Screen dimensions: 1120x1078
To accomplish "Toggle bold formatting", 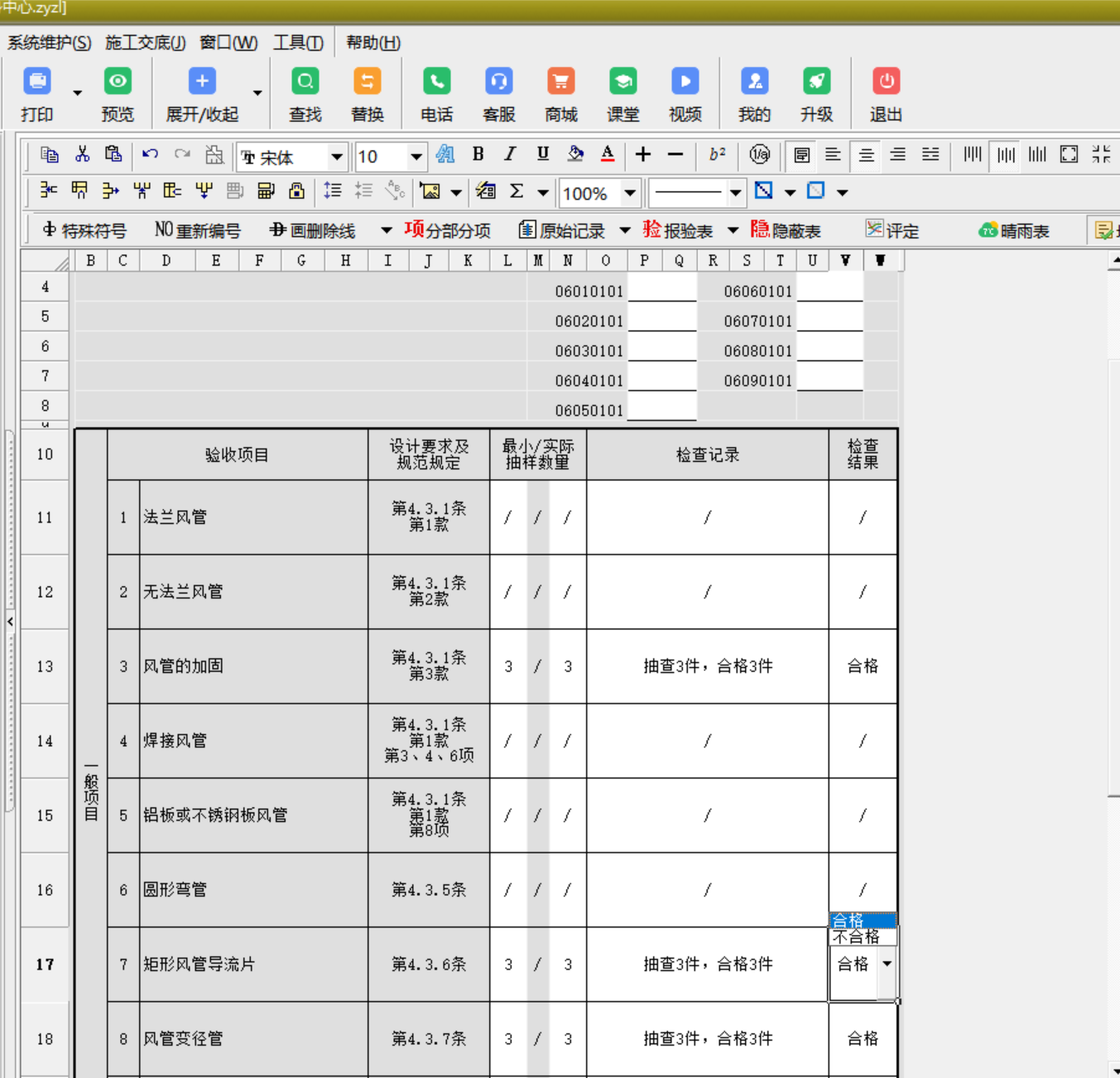I will [478, 155].
